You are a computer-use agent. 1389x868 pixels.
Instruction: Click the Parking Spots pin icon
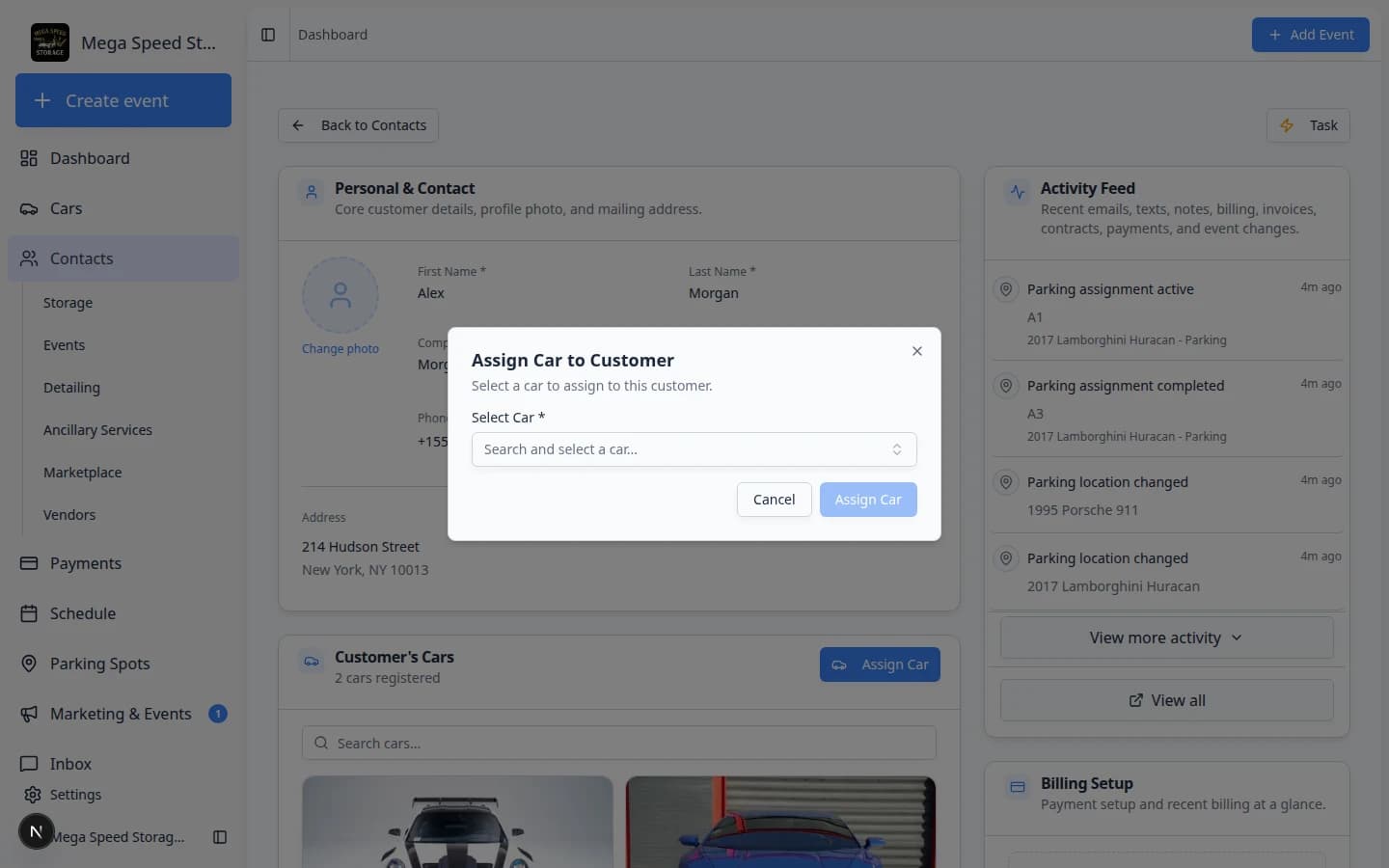29,664
